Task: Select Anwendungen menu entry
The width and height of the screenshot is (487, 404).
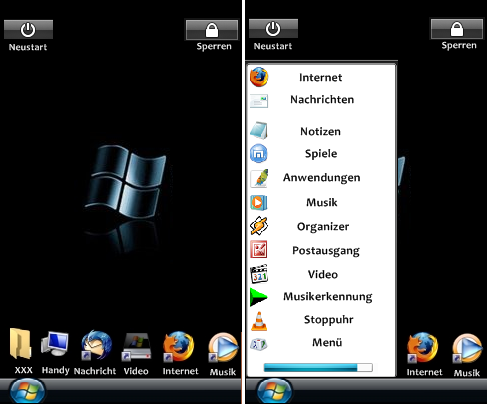Action: (x=321, y=178)
